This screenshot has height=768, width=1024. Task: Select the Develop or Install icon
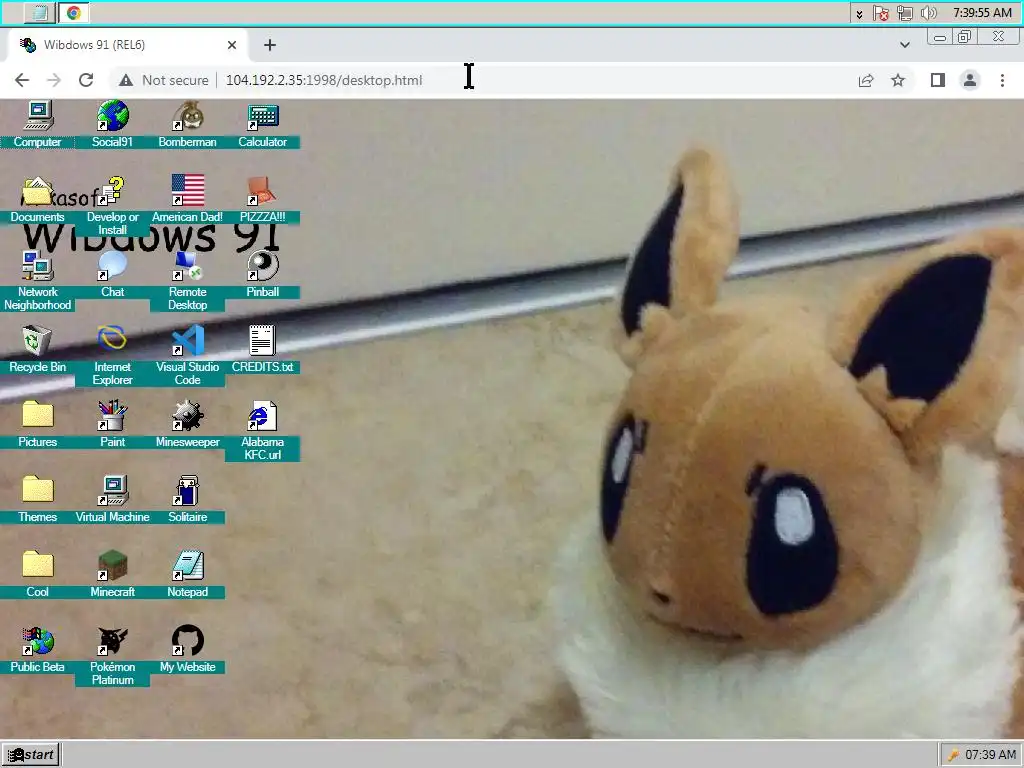pos(112,205)
